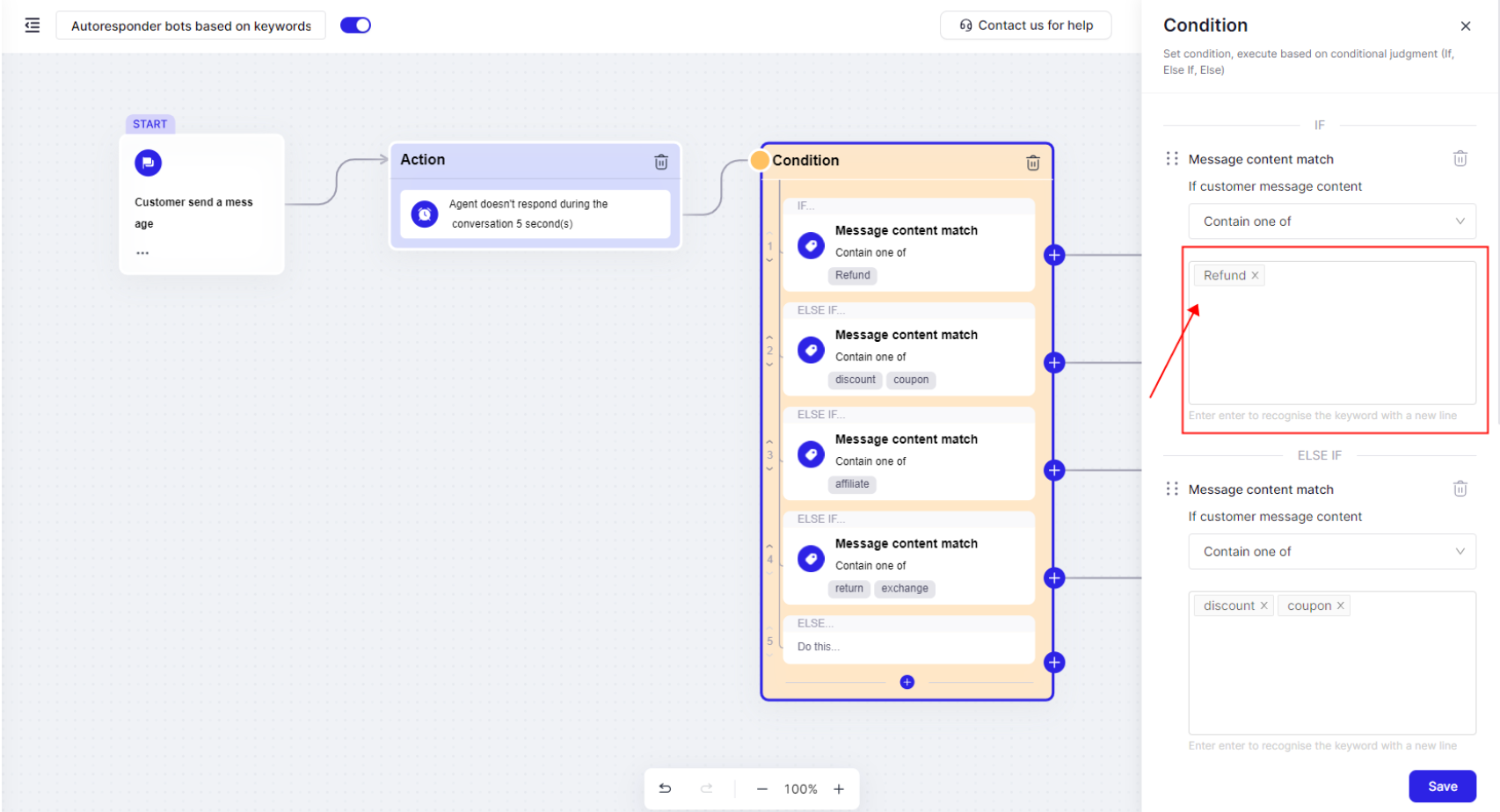The width and height of the screenshot is (1500, 812).
Task: Select the affiliate tag in canvas node
Action: pyautogui.click(x=852, y=484)
